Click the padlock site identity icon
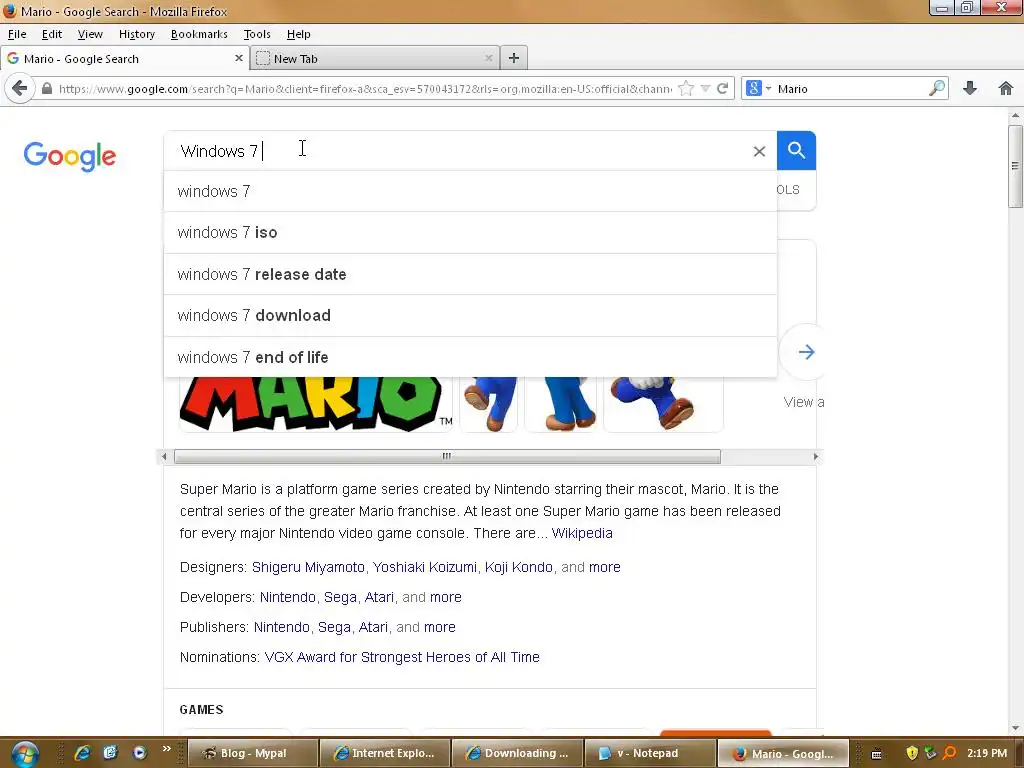 pos(46,89)
